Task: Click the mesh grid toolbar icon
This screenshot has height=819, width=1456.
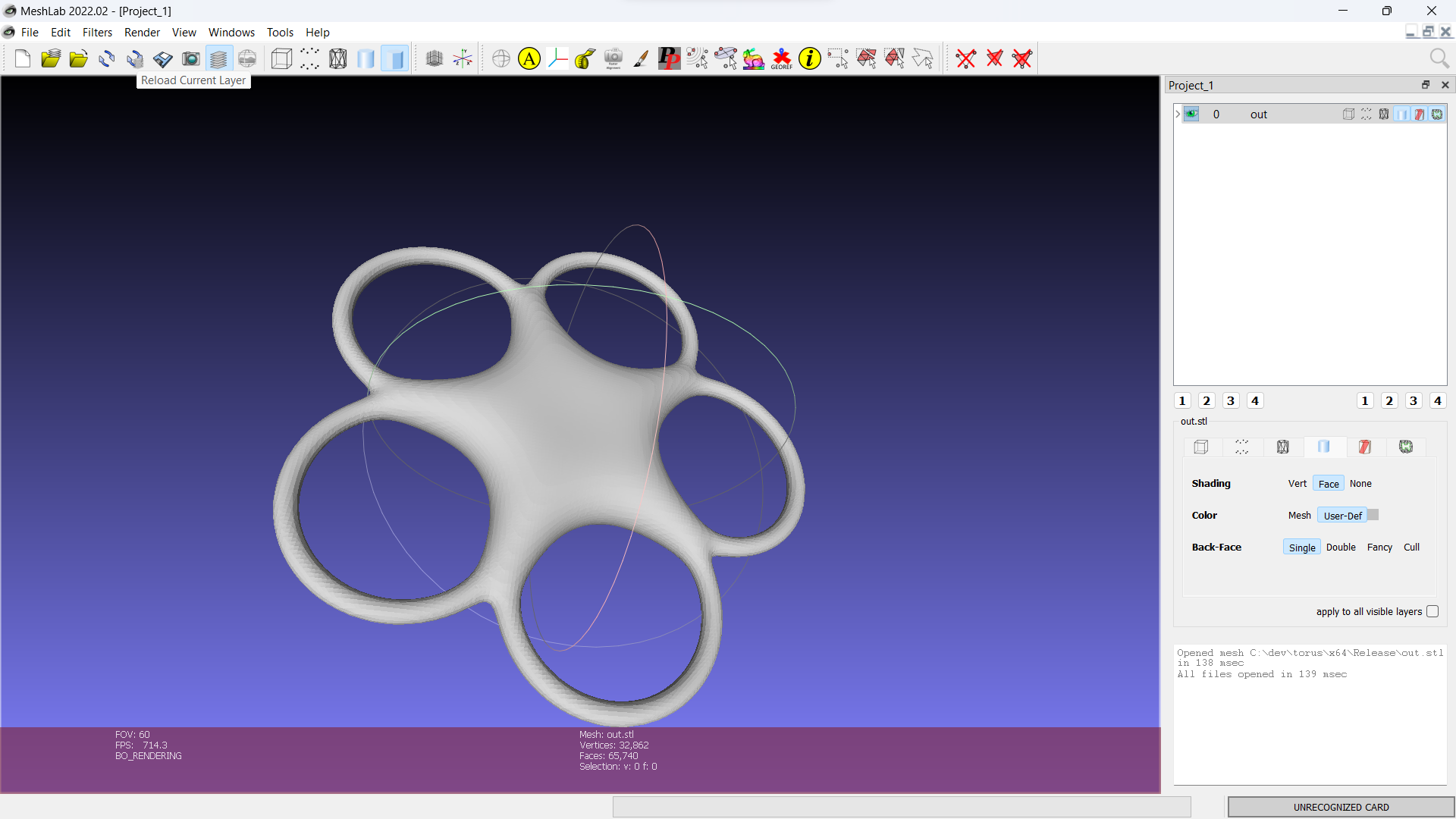Action: pyautogui.click(x=435, y=58)
